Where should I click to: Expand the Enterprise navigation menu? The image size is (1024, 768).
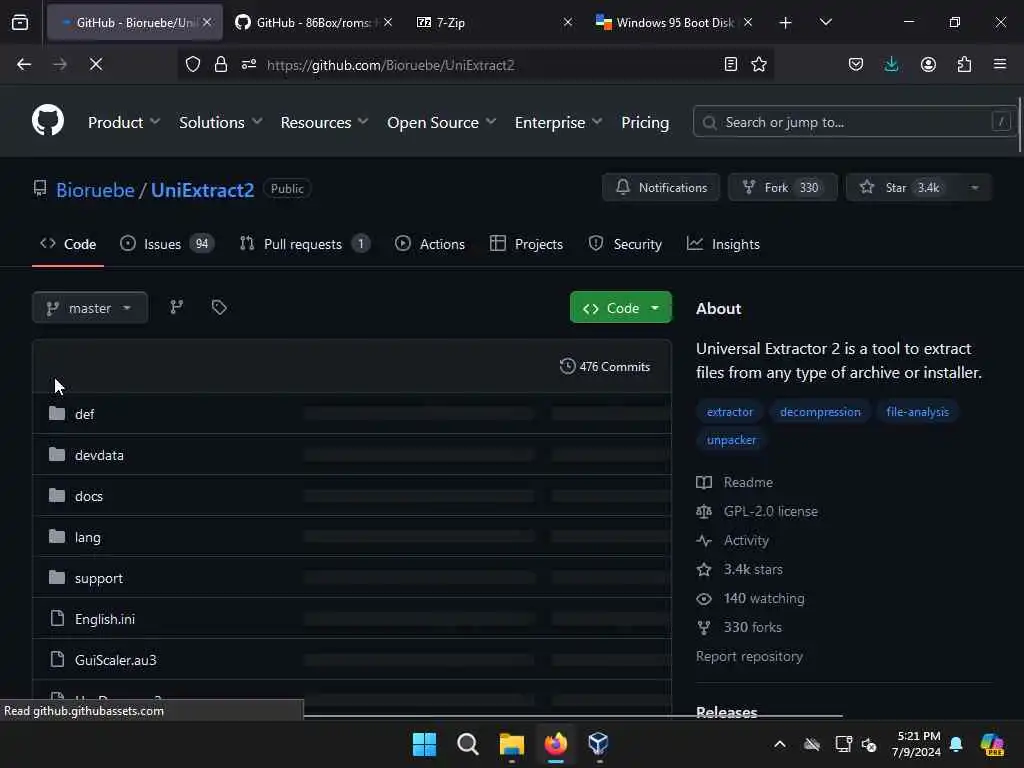[558, 122]
